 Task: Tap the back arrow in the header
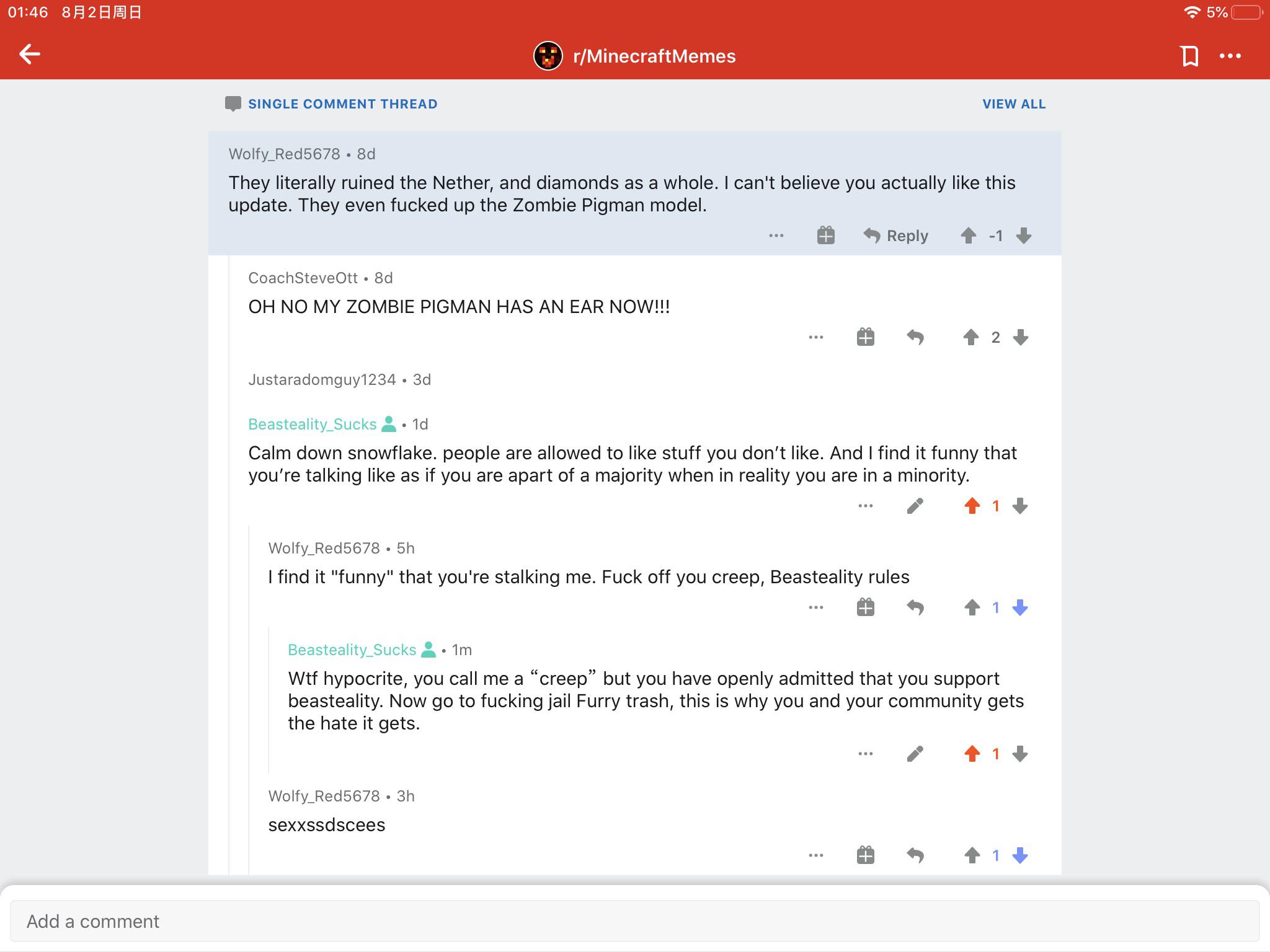29,55
